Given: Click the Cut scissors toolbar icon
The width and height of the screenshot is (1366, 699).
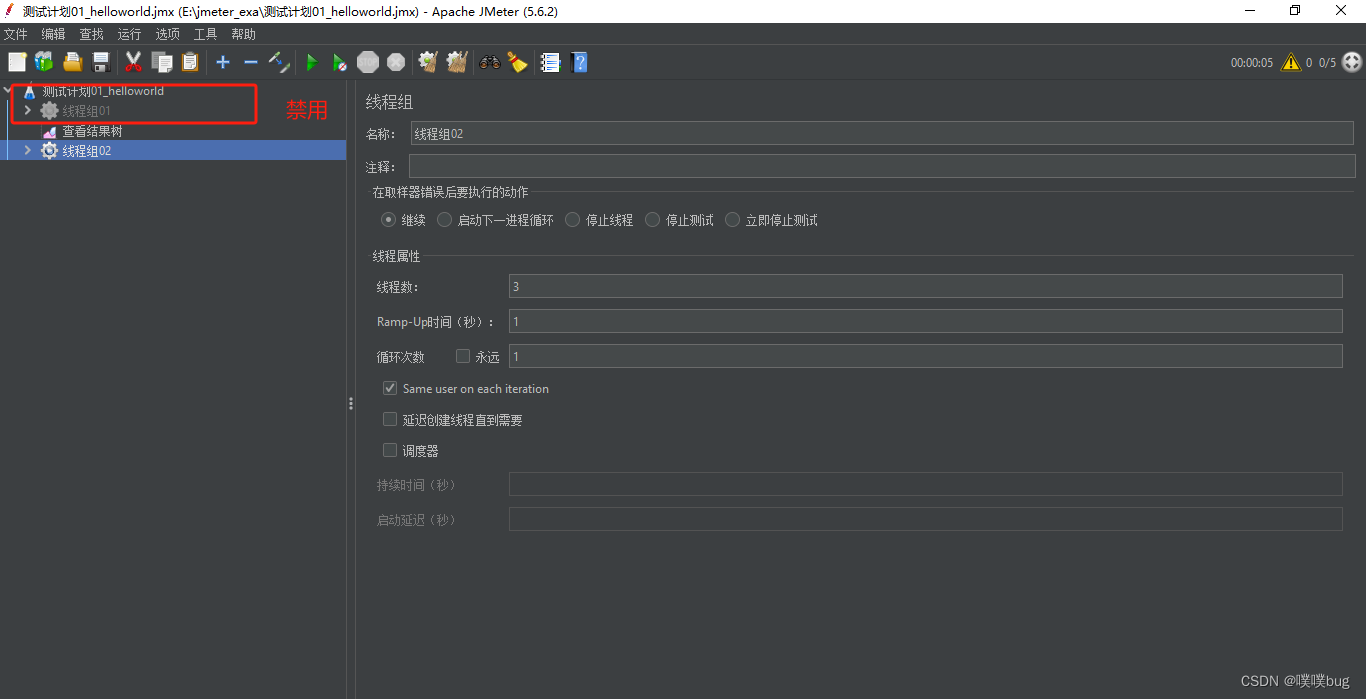Looking at the screenshot, I should coord(133,61).
